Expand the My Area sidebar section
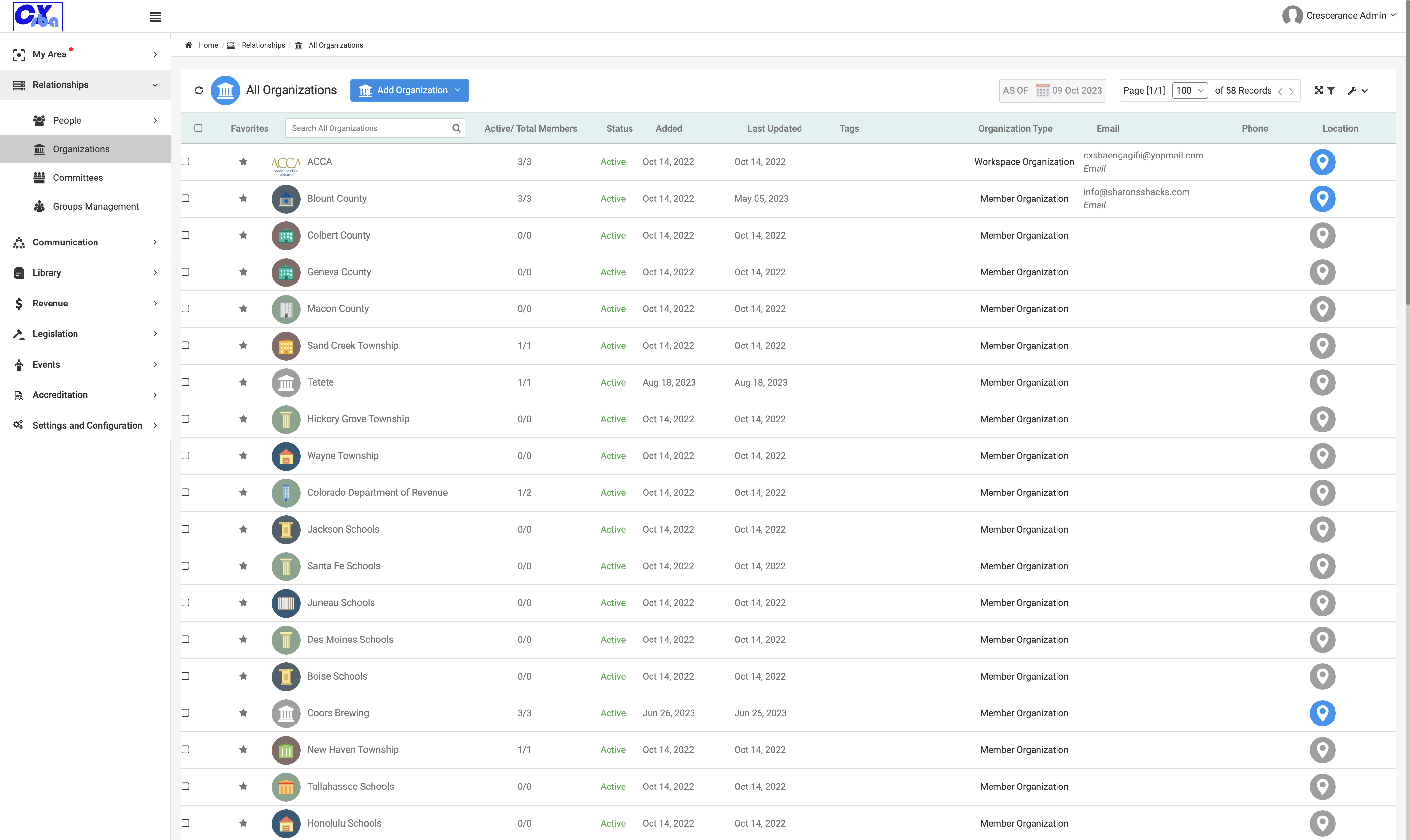Image resolution: width=1410 pixels, height=840 pixels. coord(85,54)
